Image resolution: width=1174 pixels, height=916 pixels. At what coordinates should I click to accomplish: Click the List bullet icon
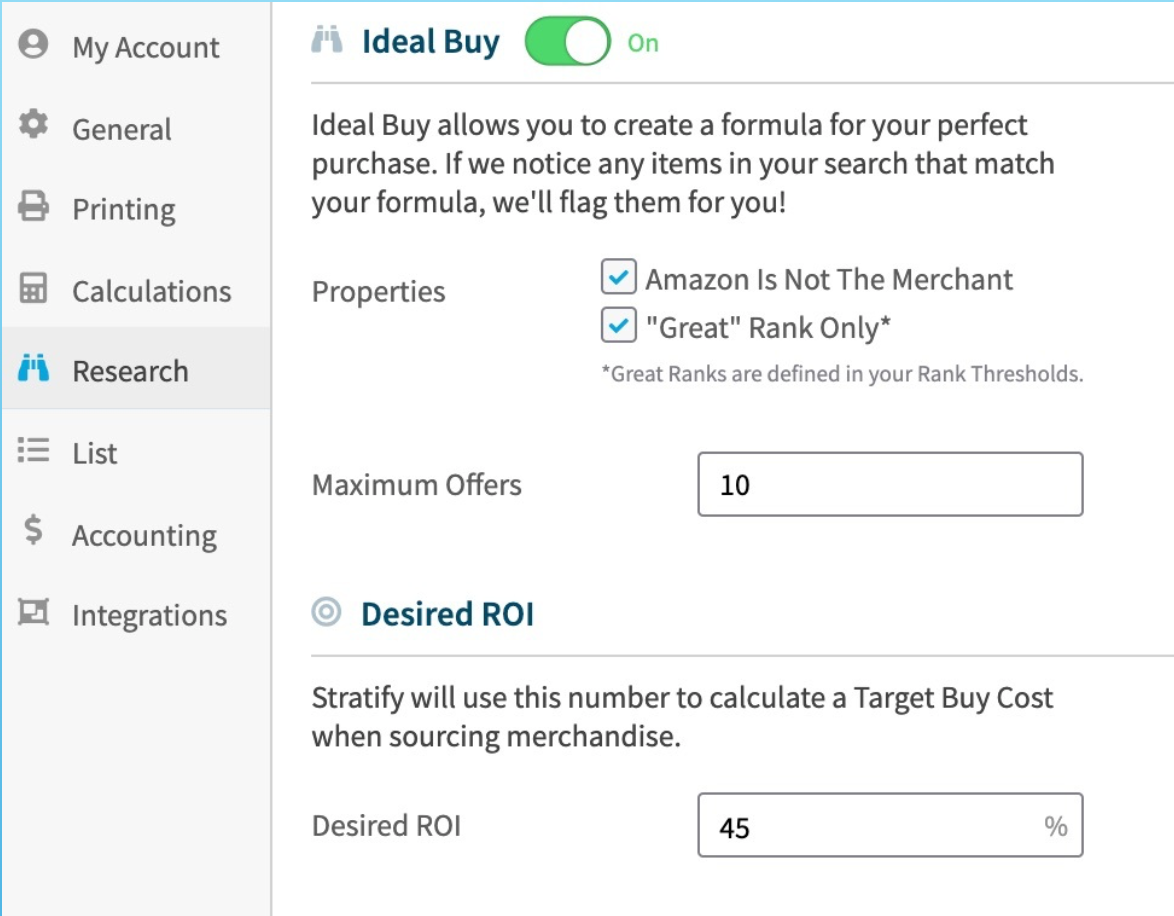coord(33,450)
